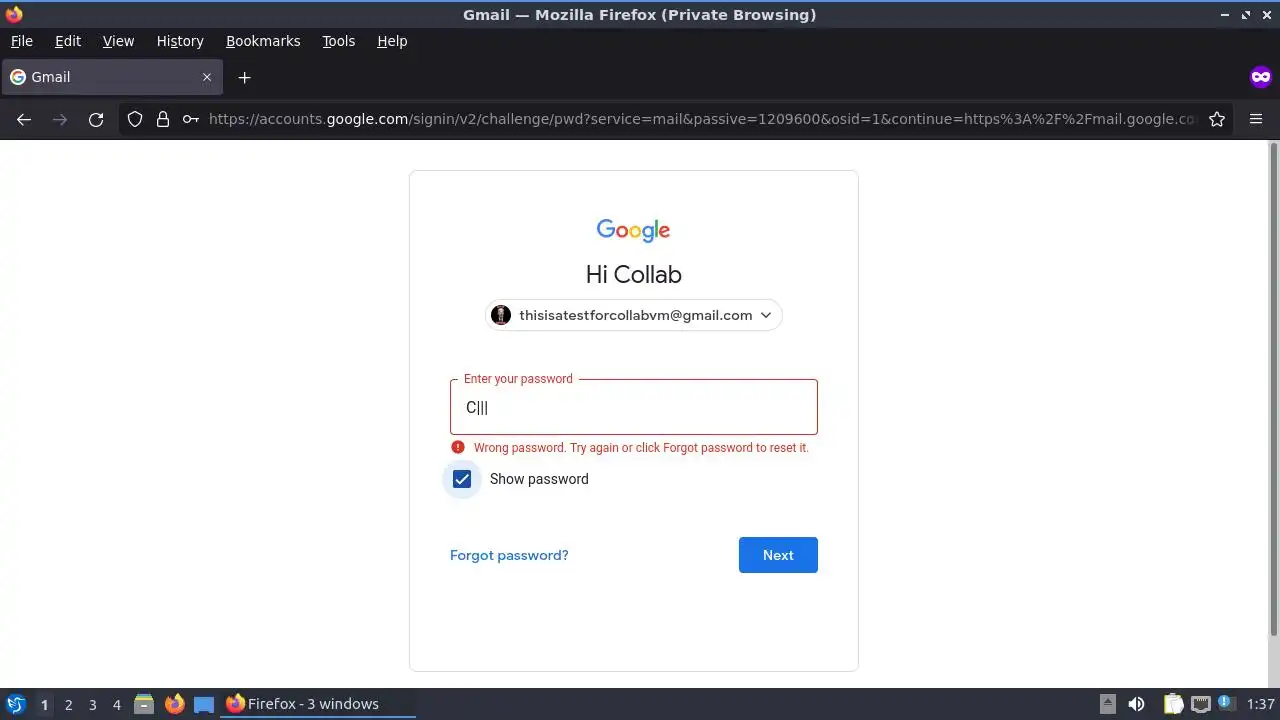Open the History menu
Screen dimensions: 1280x720
[180, 41]
